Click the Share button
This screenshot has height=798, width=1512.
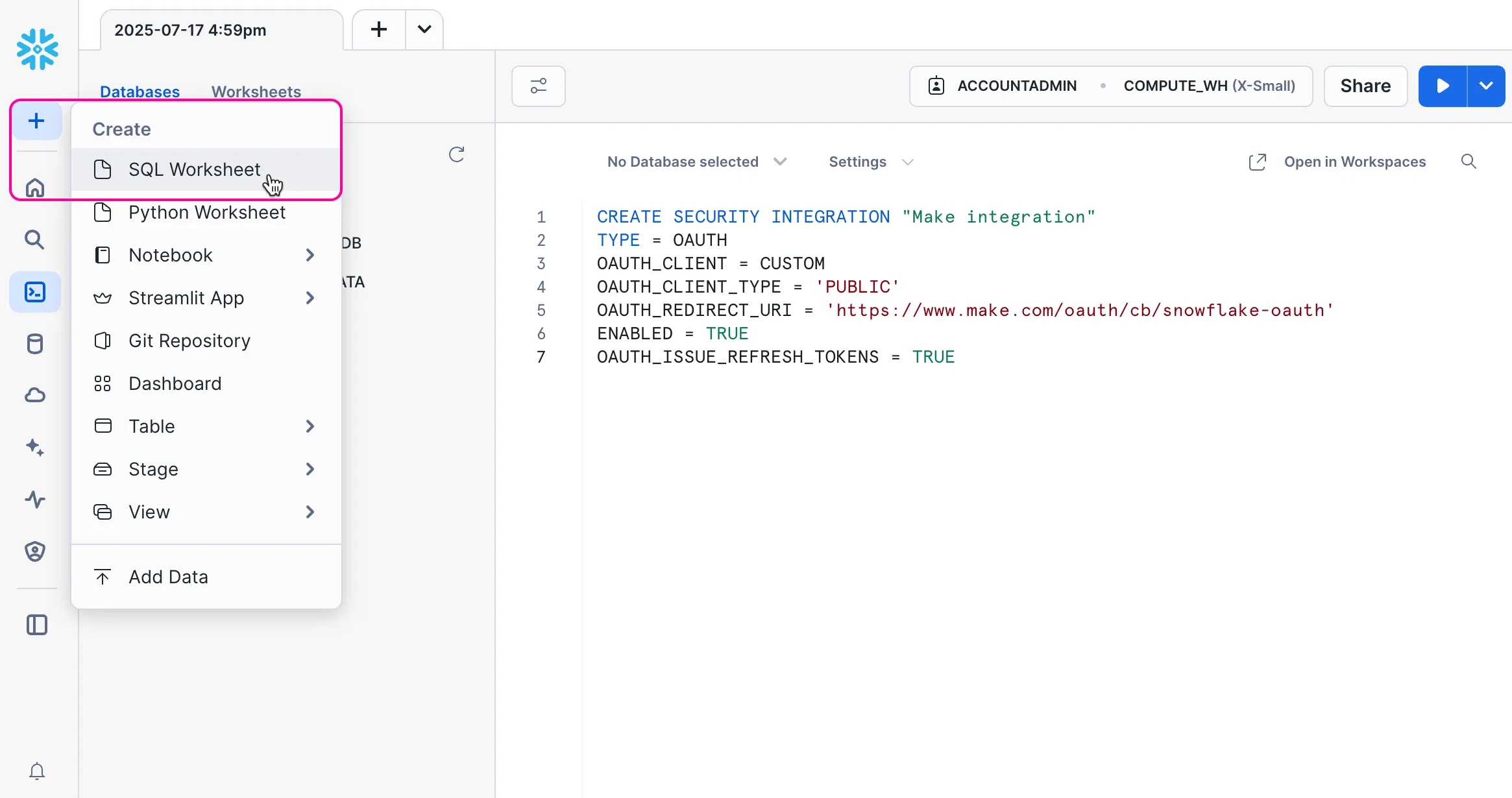(1365, 86)
